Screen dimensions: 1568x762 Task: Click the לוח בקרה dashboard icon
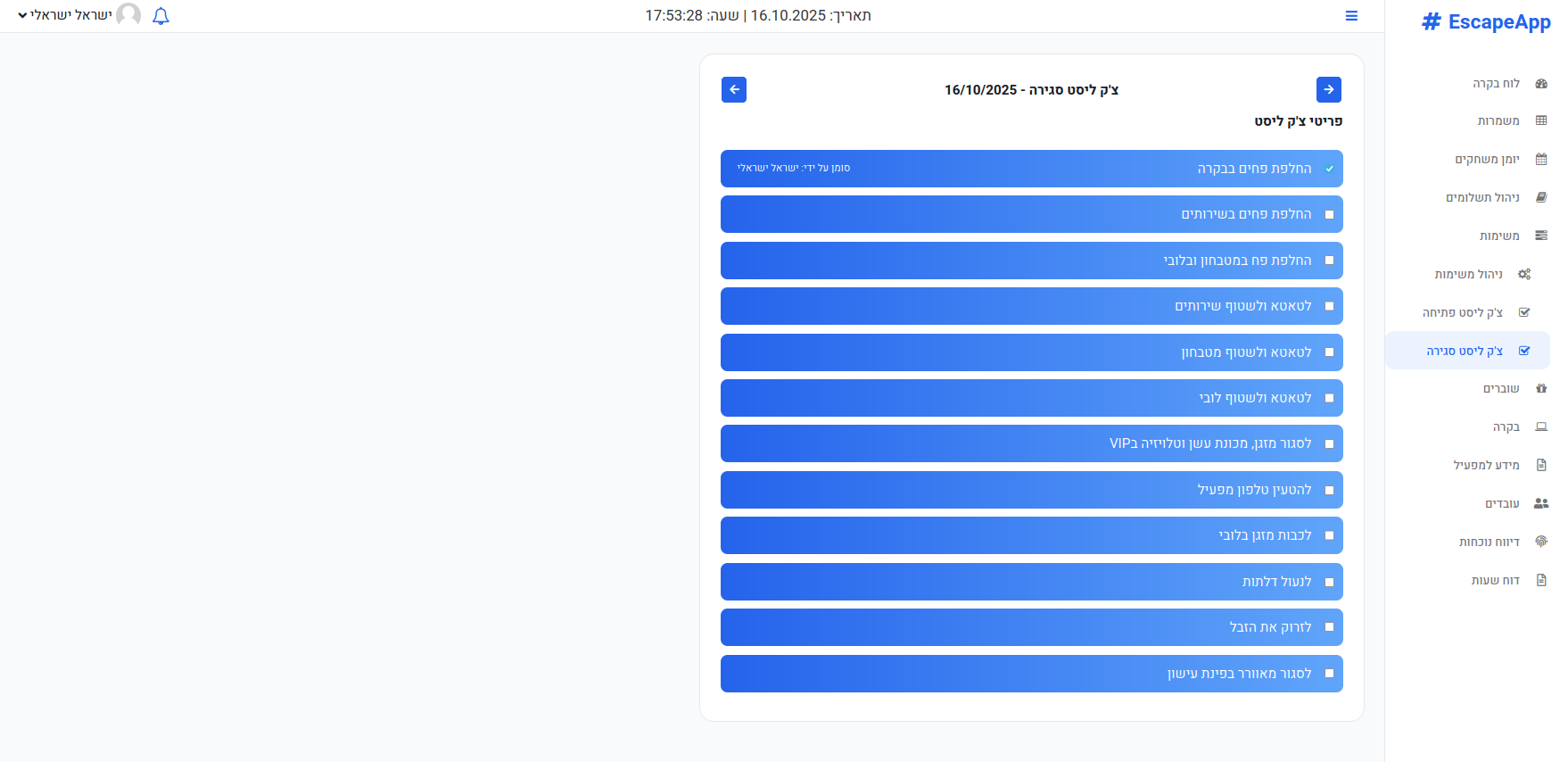click(1541, 83)
